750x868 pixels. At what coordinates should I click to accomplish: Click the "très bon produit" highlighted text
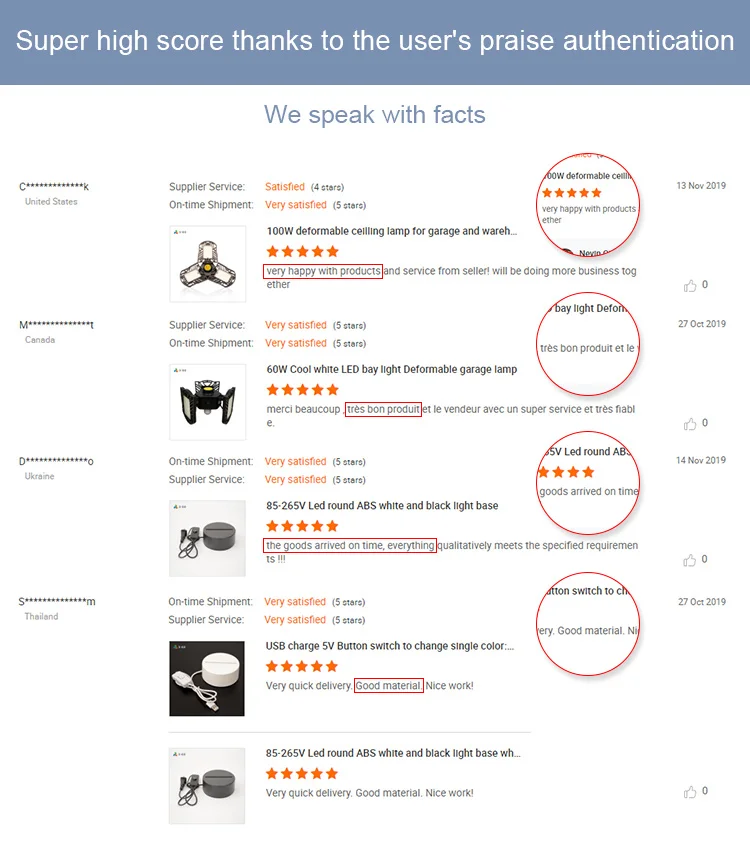[x=384, y=409]
